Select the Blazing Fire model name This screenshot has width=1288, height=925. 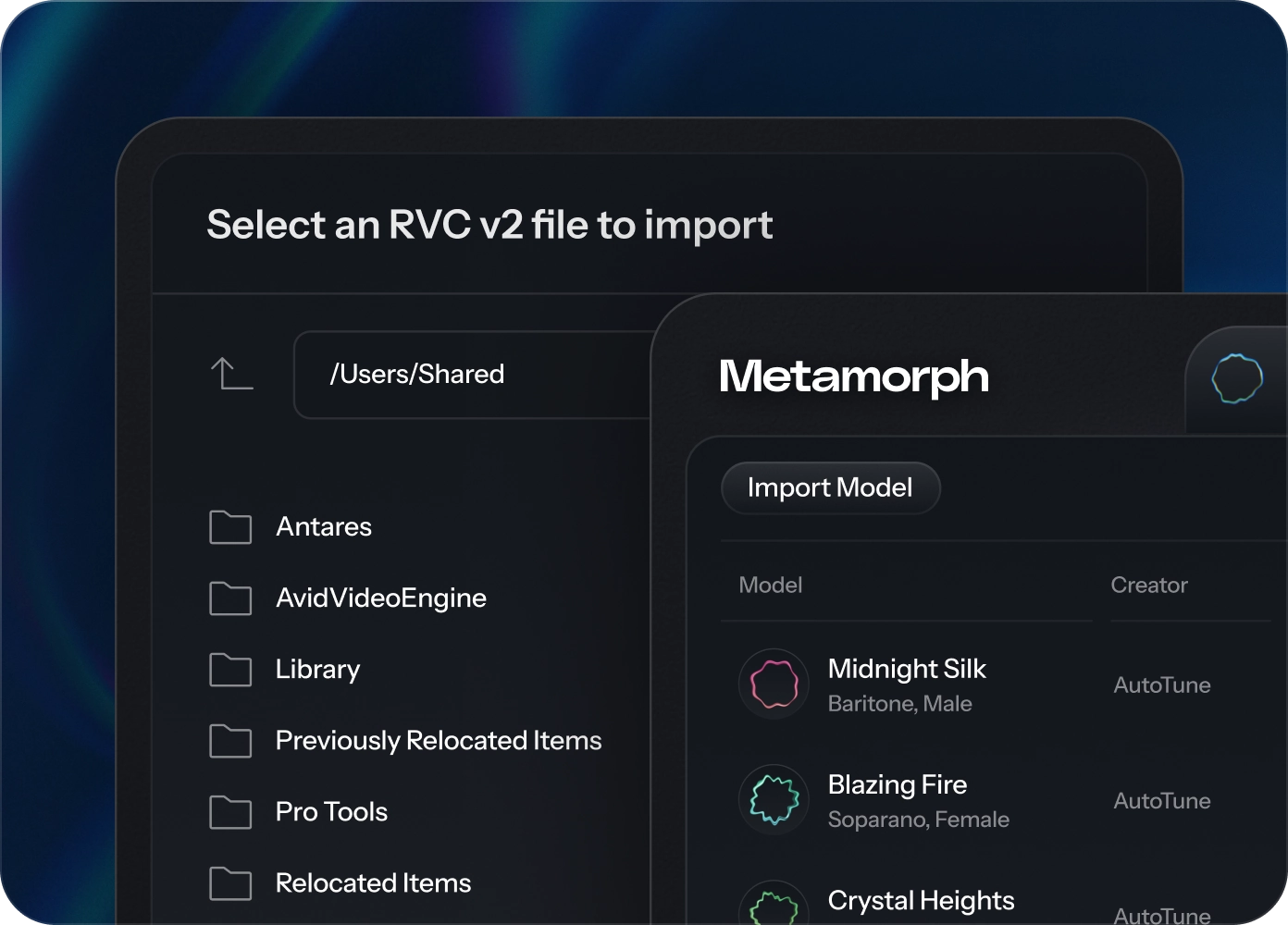(897, 784)
